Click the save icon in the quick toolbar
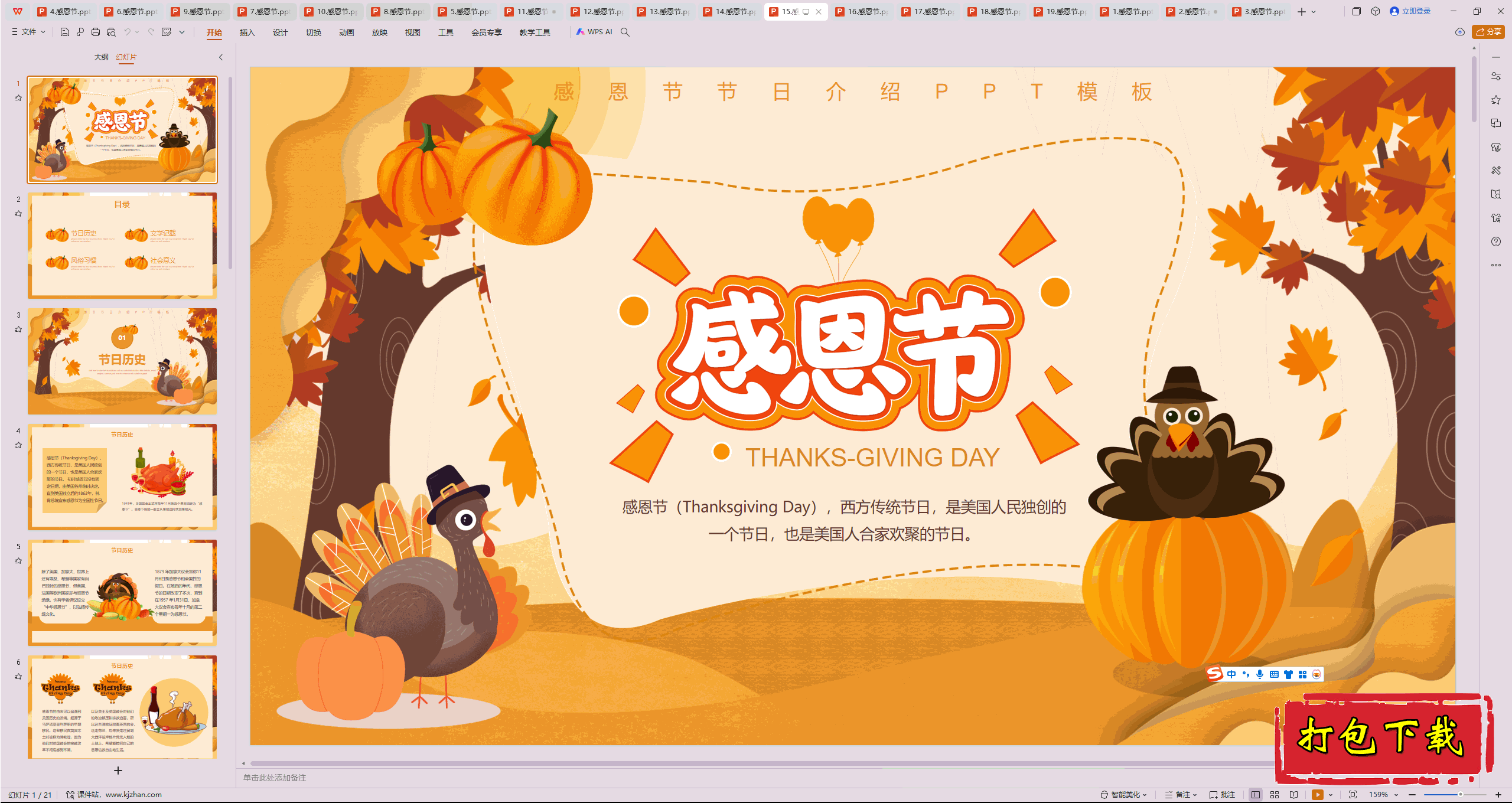This screenshot has width=1512, height=803. click(x=65, y=32)
